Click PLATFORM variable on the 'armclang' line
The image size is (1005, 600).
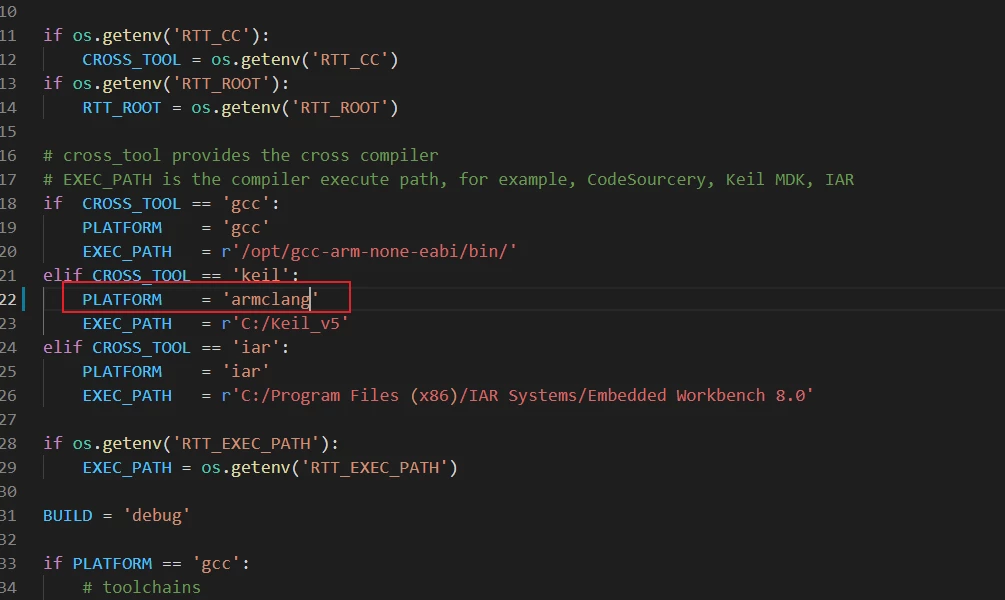[122, 299]
